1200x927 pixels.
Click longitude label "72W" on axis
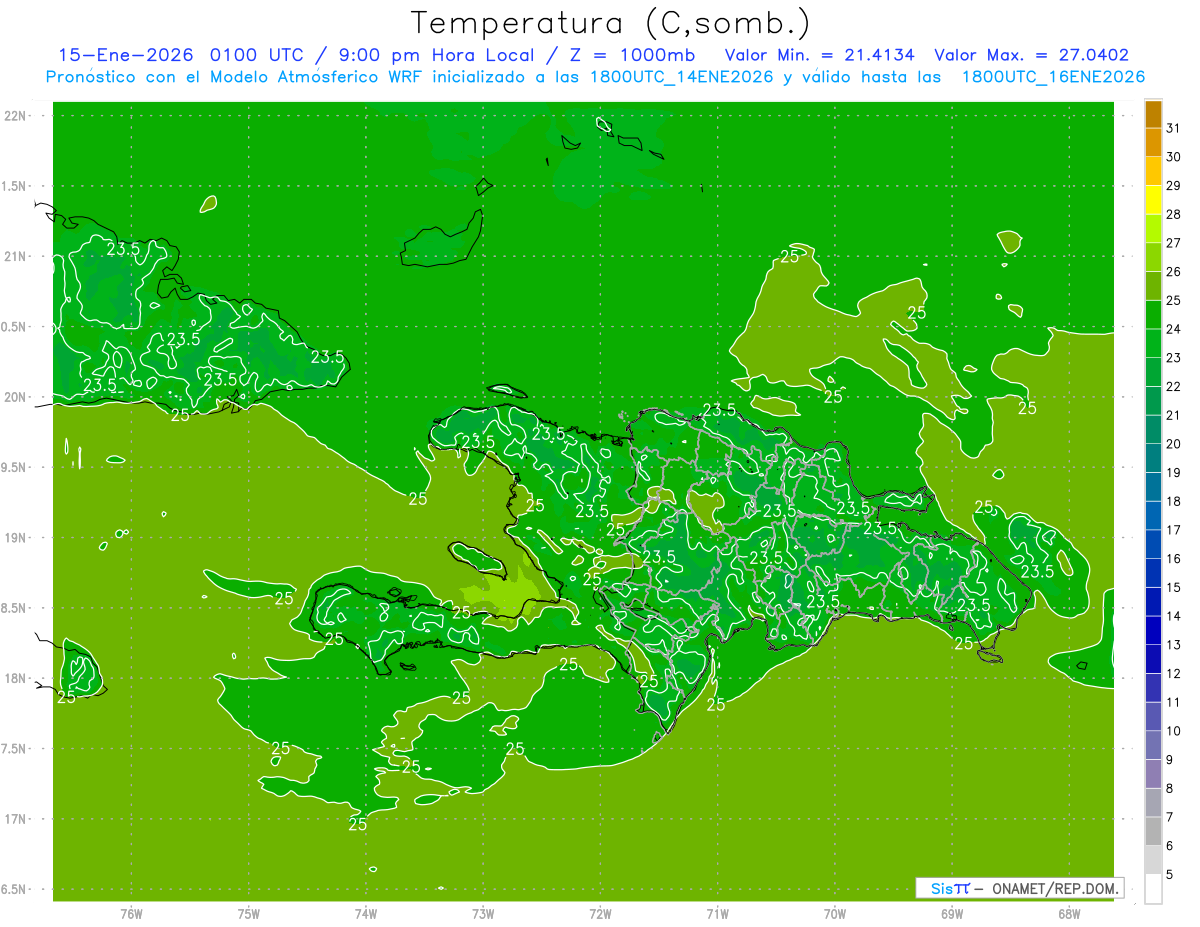tap(600, 913)
